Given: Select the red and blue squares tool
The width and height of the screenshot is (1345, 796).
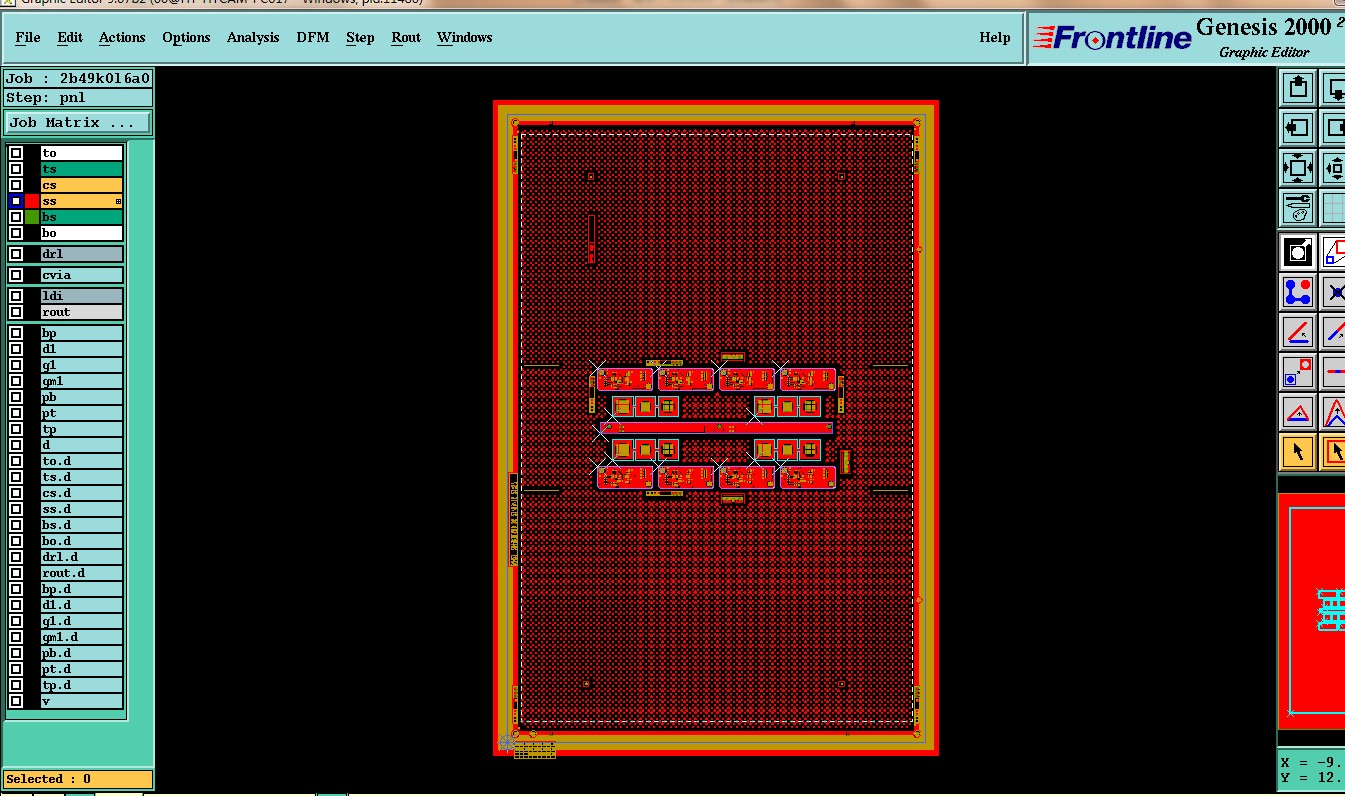Looking at the screenshot, I should 1298,372.
